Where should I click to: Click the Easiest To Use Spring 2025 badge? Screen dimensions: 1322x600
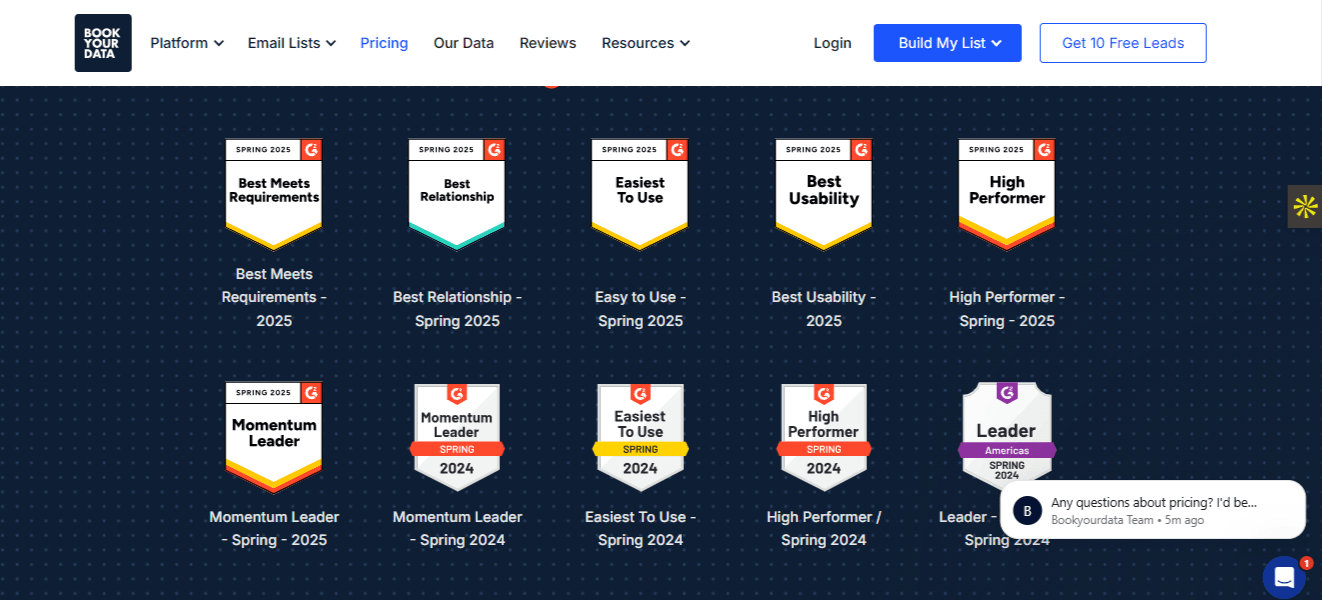tap(640, 194)
